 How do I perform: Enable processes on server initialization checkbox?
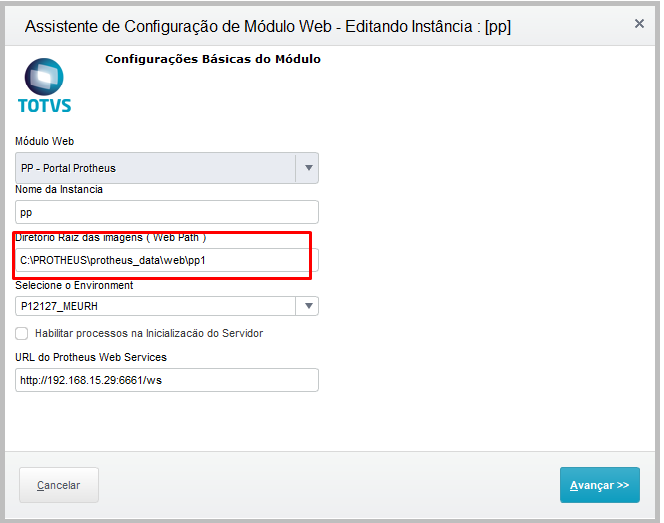(22, 334)
